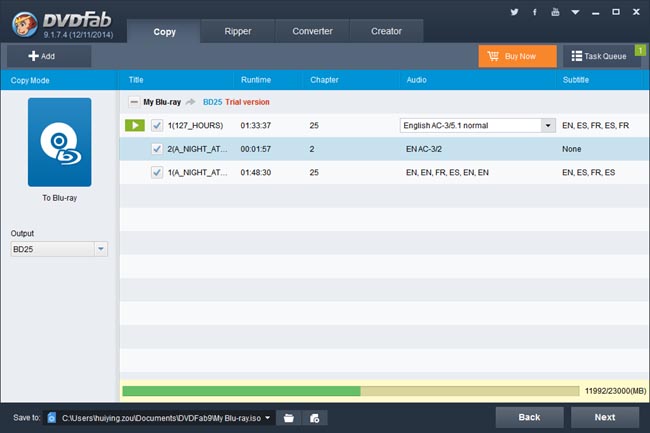This screenshot has width=650, height=433.
Task: Click the ISO image output icon
Action: (x=315, y=418)
